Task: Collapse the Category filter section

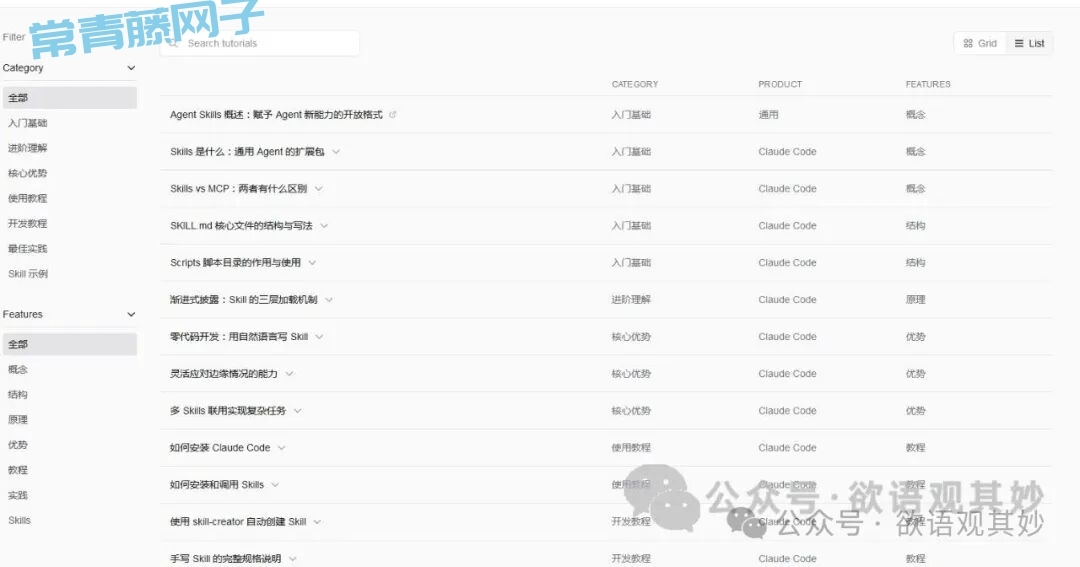Action: [131, 68]
